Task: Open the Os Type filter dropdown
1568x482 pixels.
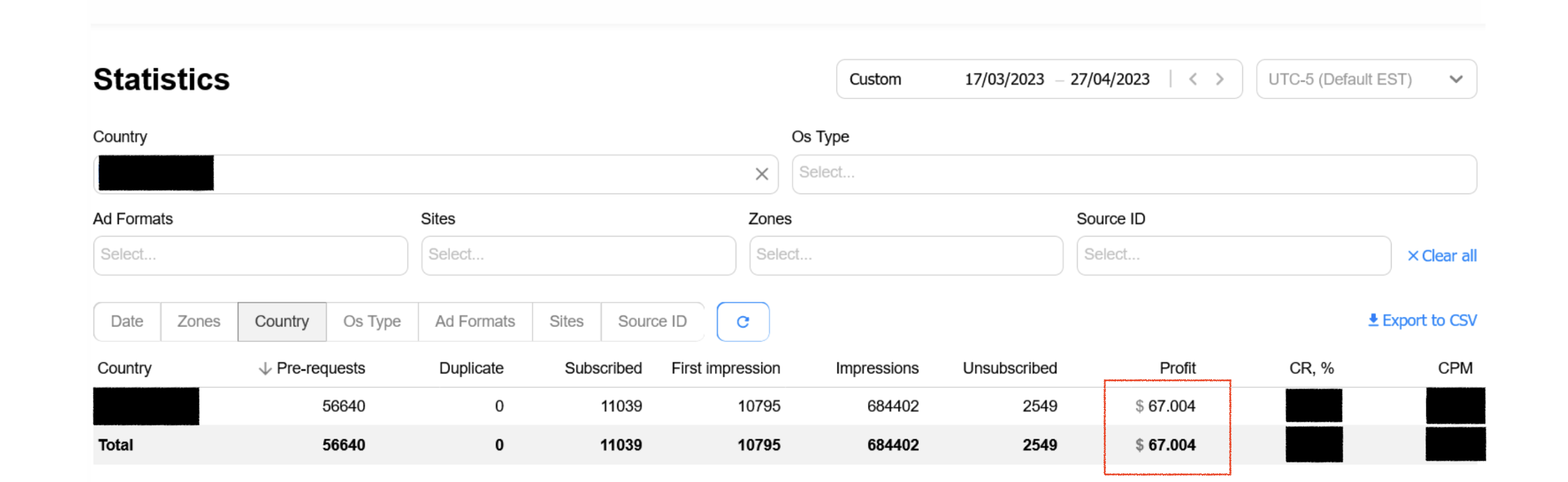Action: tap(1134, 174)
